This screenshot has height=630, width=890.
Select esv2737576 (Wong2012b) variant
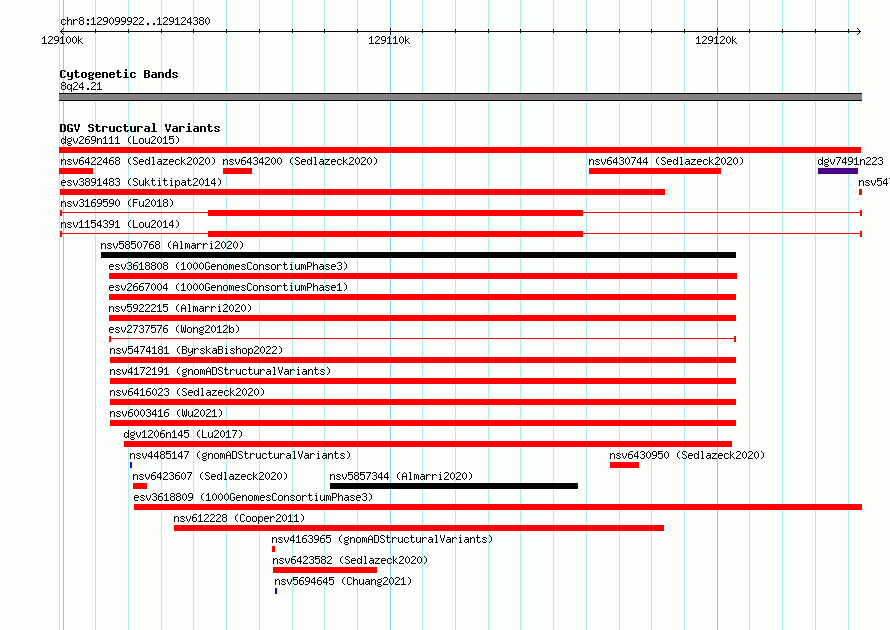pyautogui.click(x=422, y=339)
